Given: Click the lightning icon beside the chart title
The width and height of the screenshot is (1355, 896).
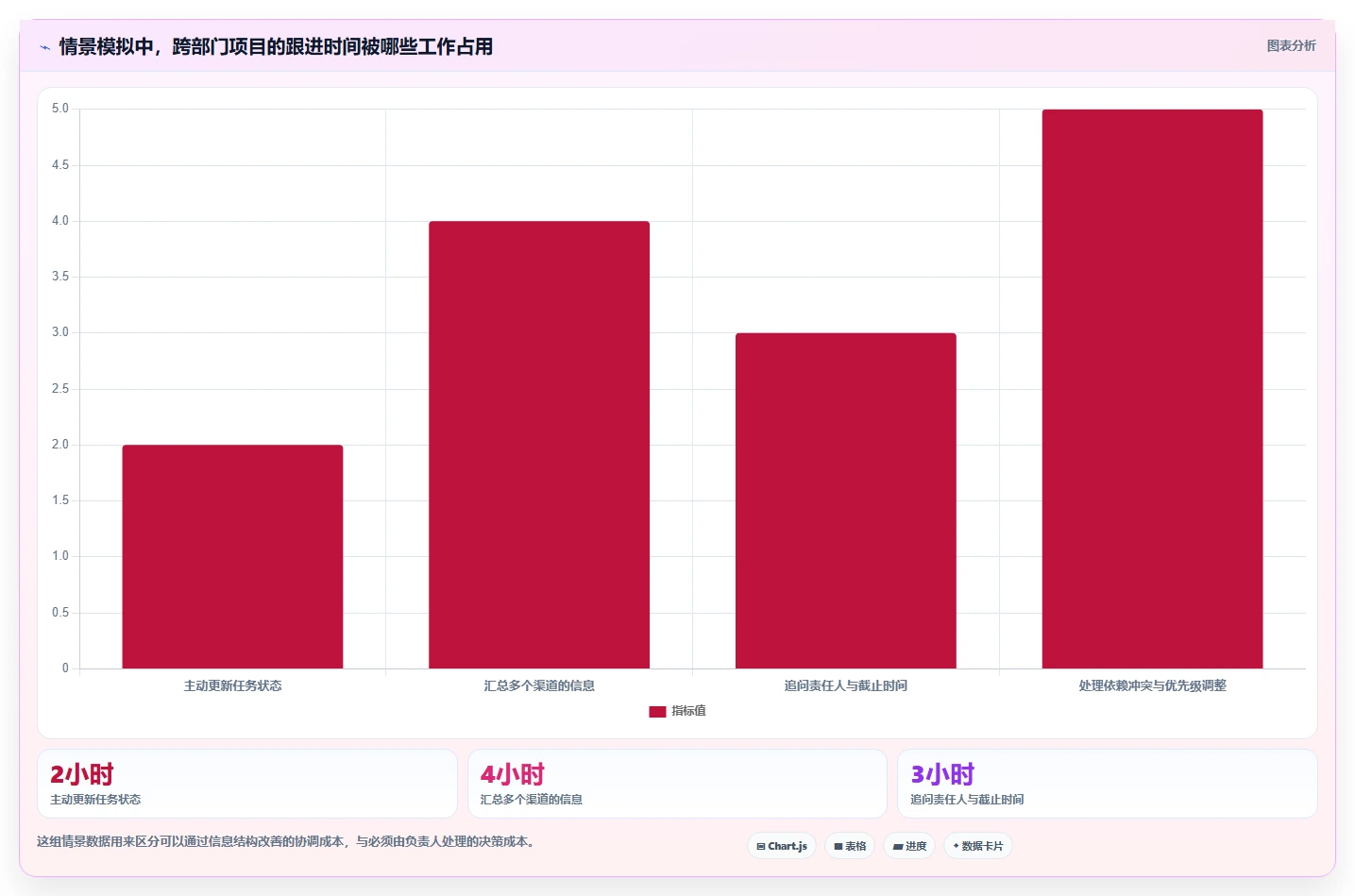Looking at the screenshot, I should [x=44, y=47].
